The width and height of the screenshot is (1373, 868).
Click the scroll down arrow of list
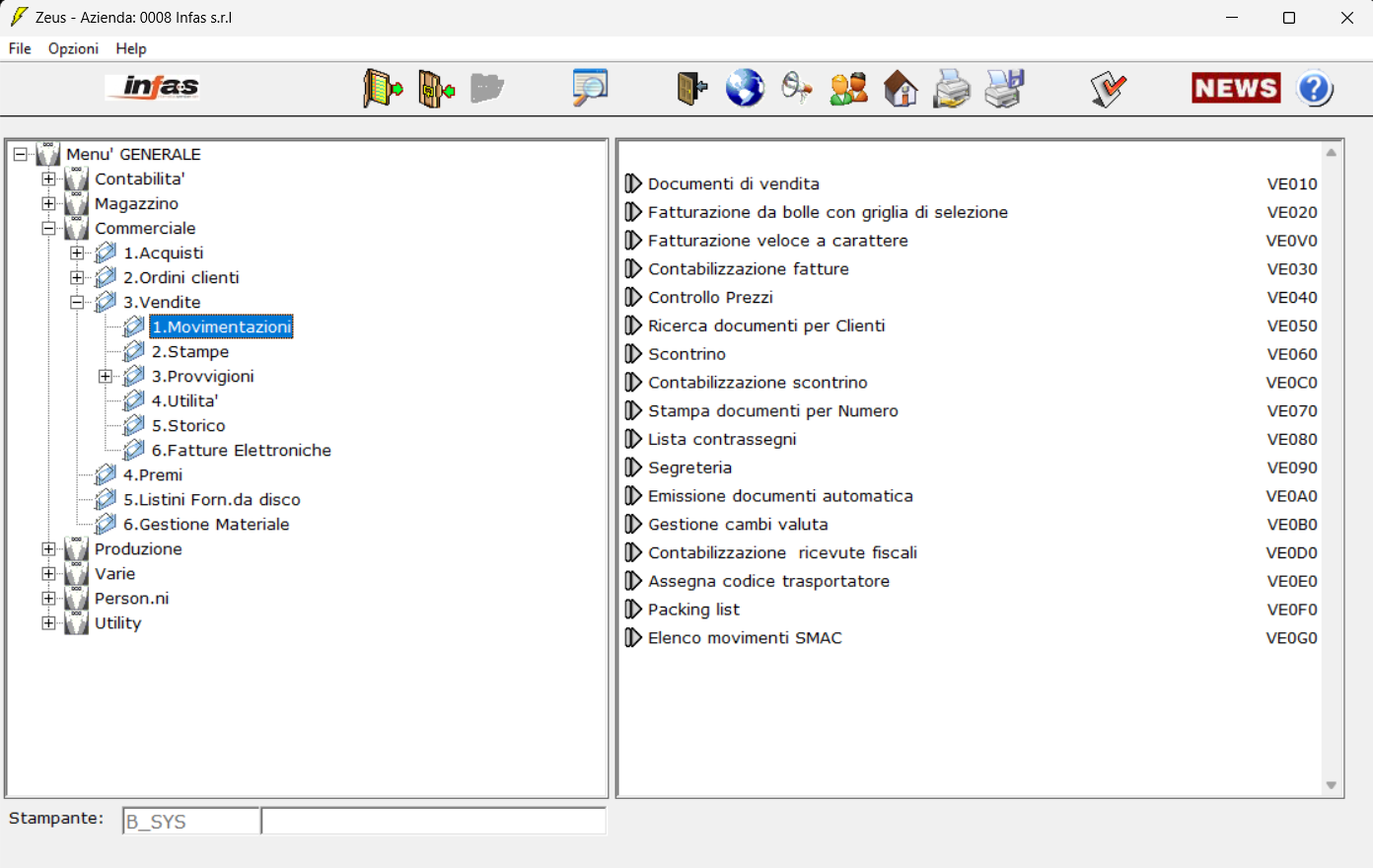(1331, 785)
